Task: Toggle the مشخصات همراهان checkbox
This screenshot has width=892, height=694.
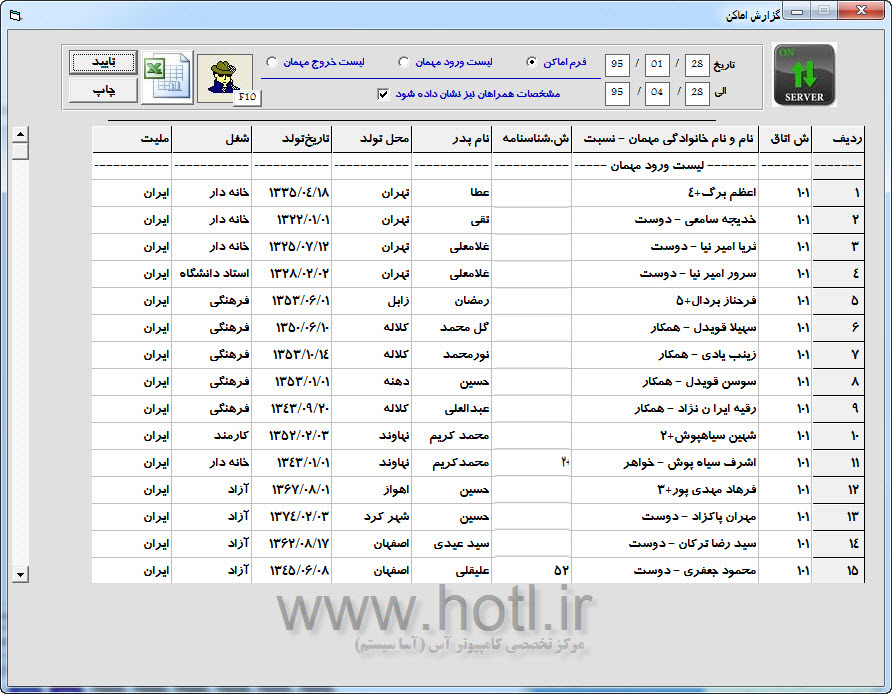Action: click(382, 94)
